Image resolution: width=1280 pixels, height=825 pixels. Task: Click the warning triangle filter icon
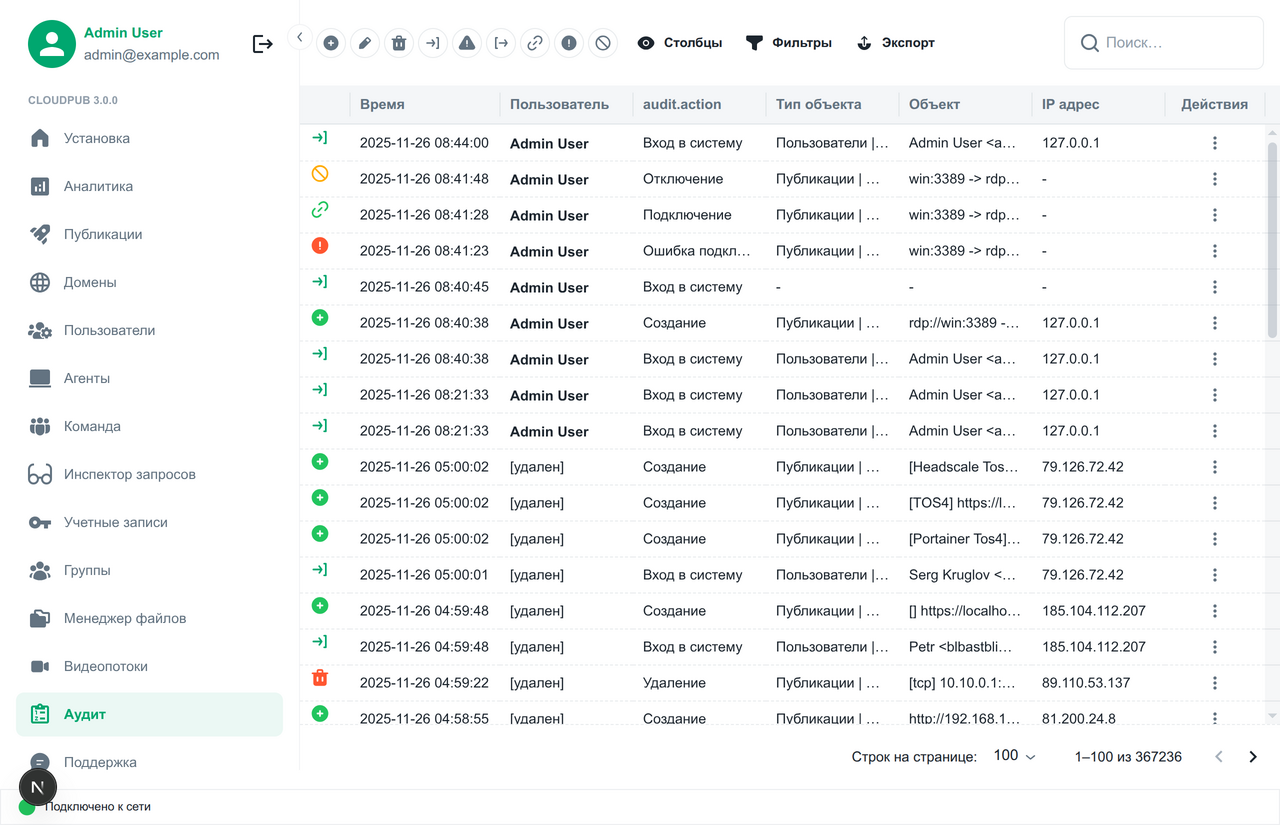tap(466, 43)
